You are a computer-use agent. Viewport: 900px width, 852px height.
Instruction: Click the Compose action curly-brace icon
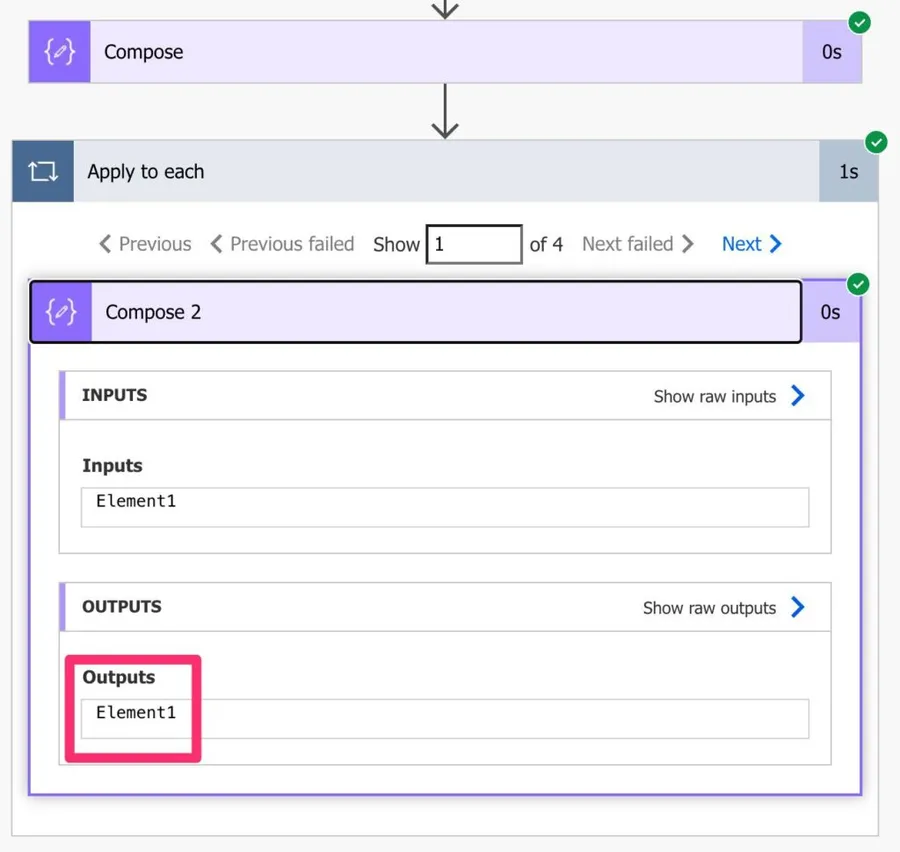(59, 52)
